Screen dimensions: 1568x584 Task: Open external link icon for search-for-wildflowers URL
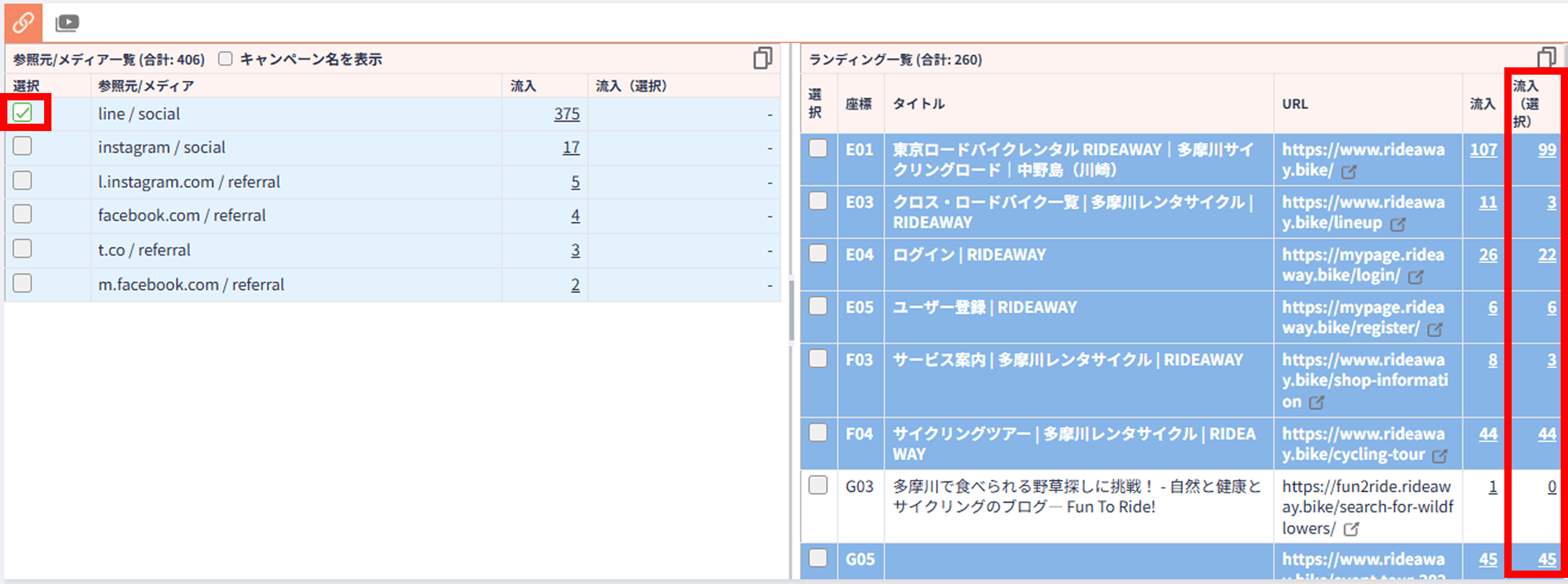coord(1351,529)
